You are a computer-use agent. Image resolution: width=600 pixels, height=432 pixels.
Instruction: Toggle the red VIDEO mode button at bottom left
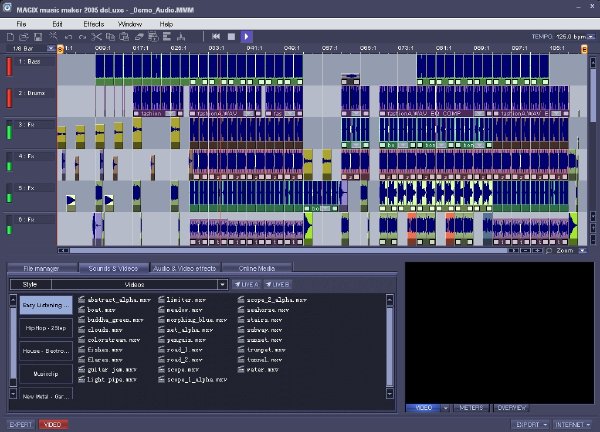pos(53,424)
